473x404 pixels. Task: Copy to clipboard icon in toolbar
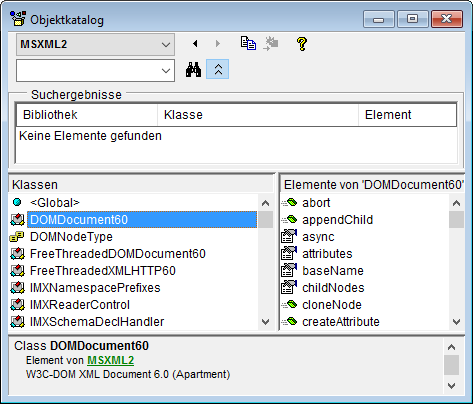[248, 43]
